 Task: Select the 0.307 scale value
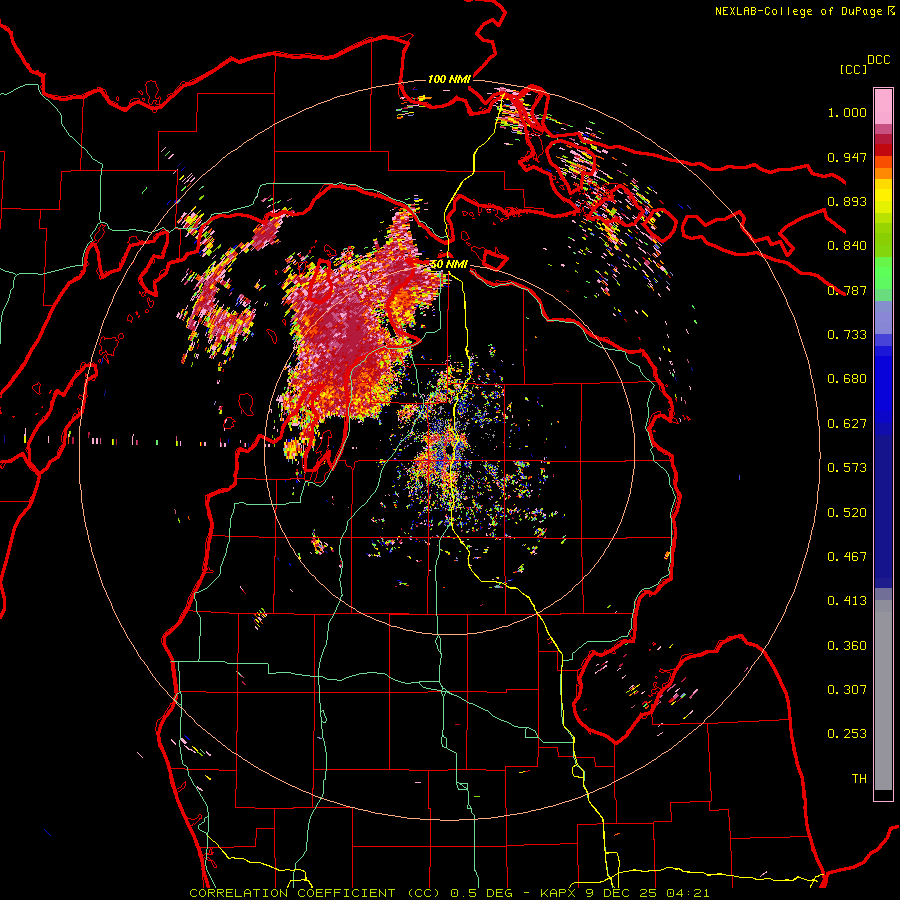pyautogui.click(x=847, y=690)
